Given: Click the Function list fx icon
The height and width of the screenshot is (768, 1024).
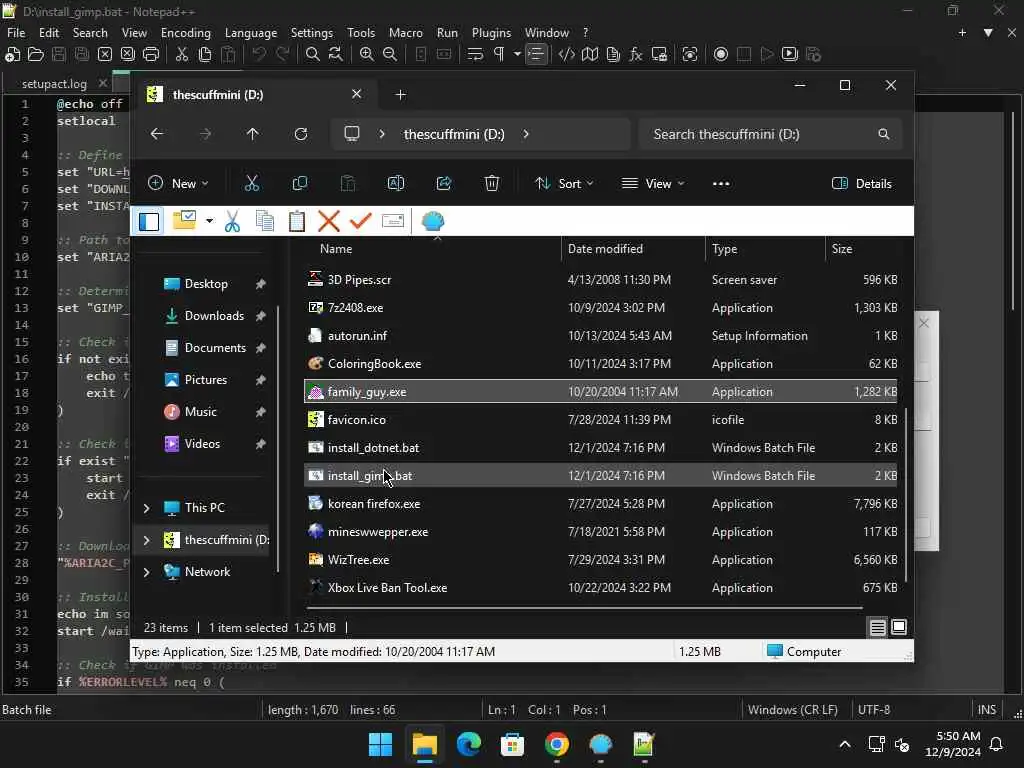Looking at the screenshot, I should point(636,54).
